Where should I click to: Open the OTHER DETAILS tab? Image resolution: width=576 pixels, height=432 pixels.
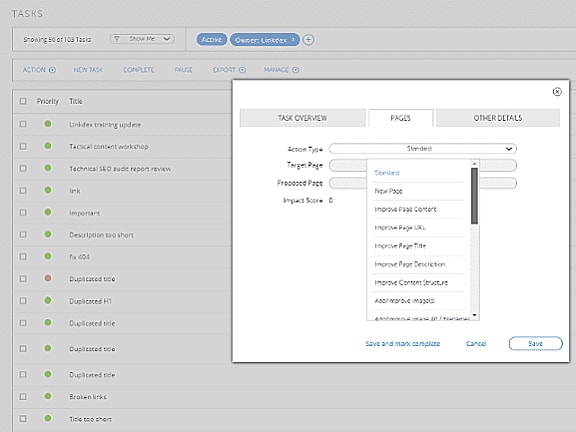497,118
